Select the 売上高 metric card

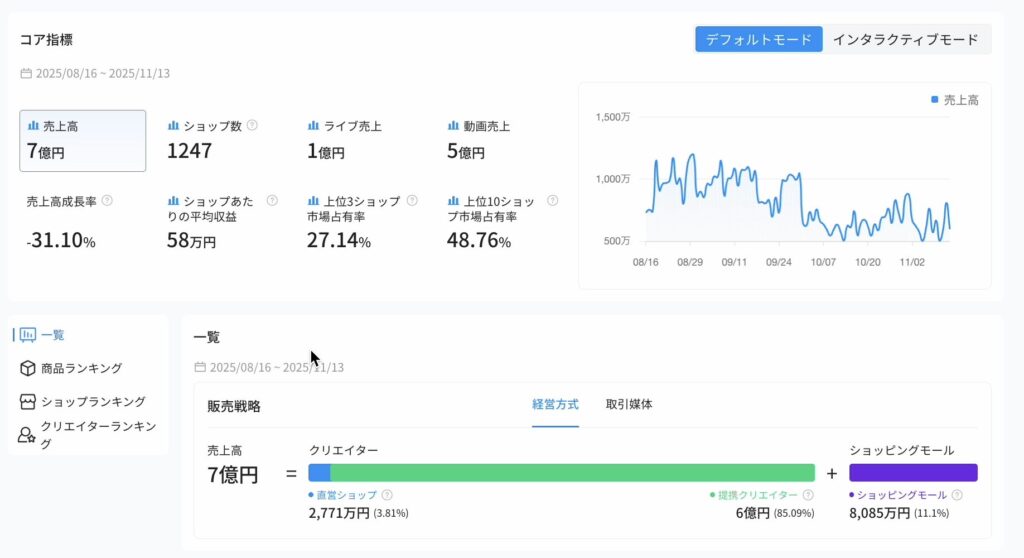82,141
